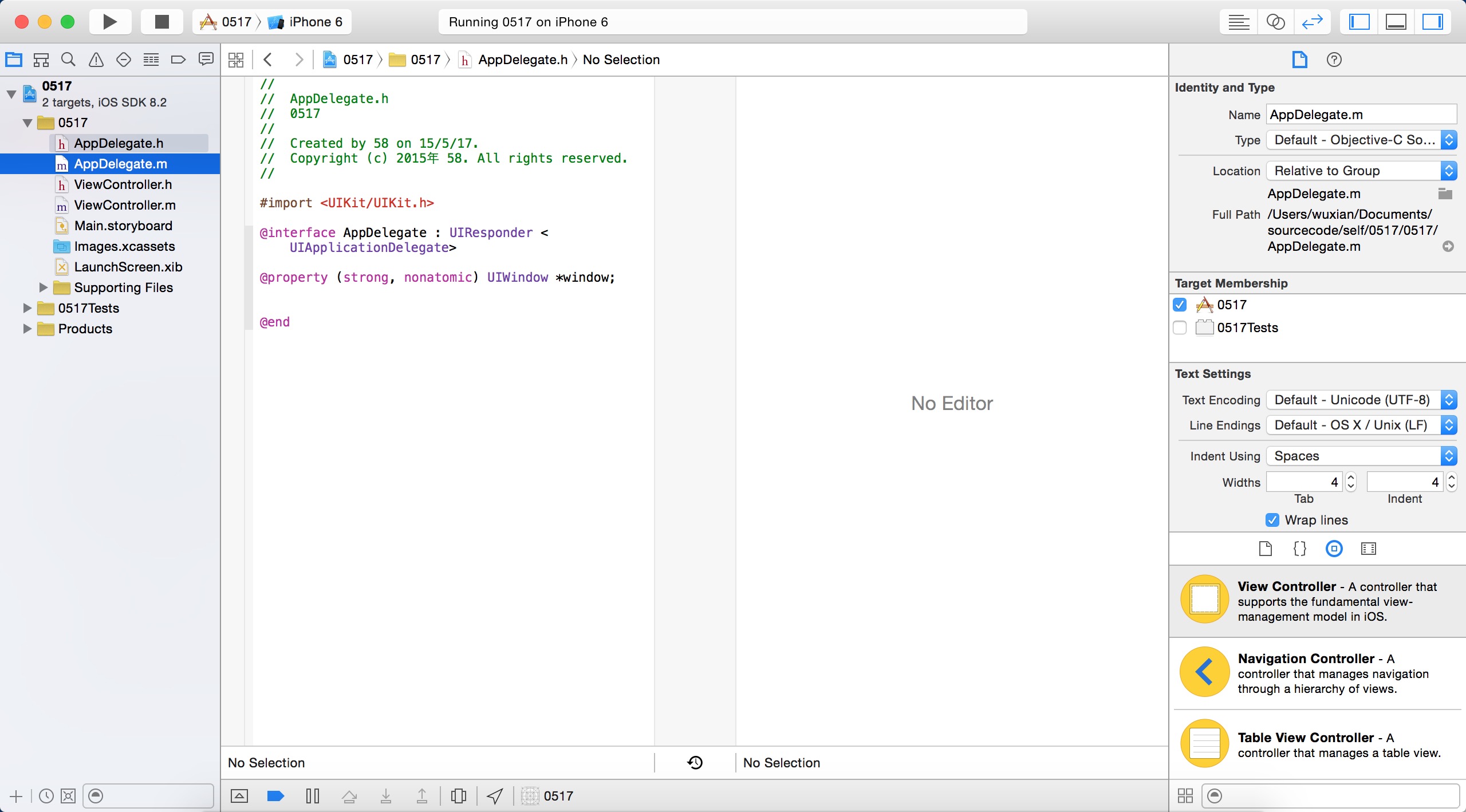Click the Run (play) button
The width and height of the screenshot is (1466, 812).
click(110, 22)
